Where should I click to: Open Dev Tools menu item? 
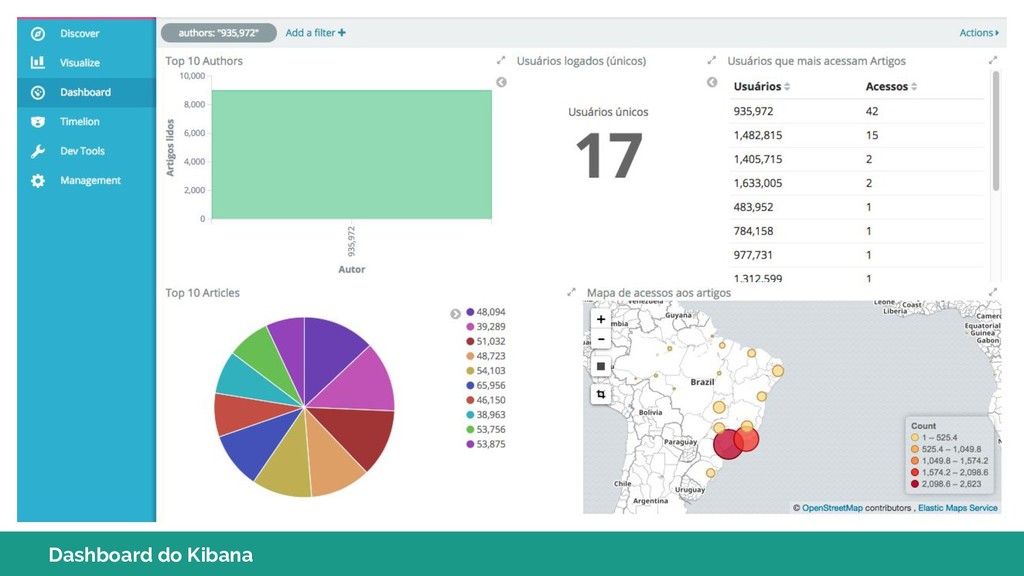[82, 151]
